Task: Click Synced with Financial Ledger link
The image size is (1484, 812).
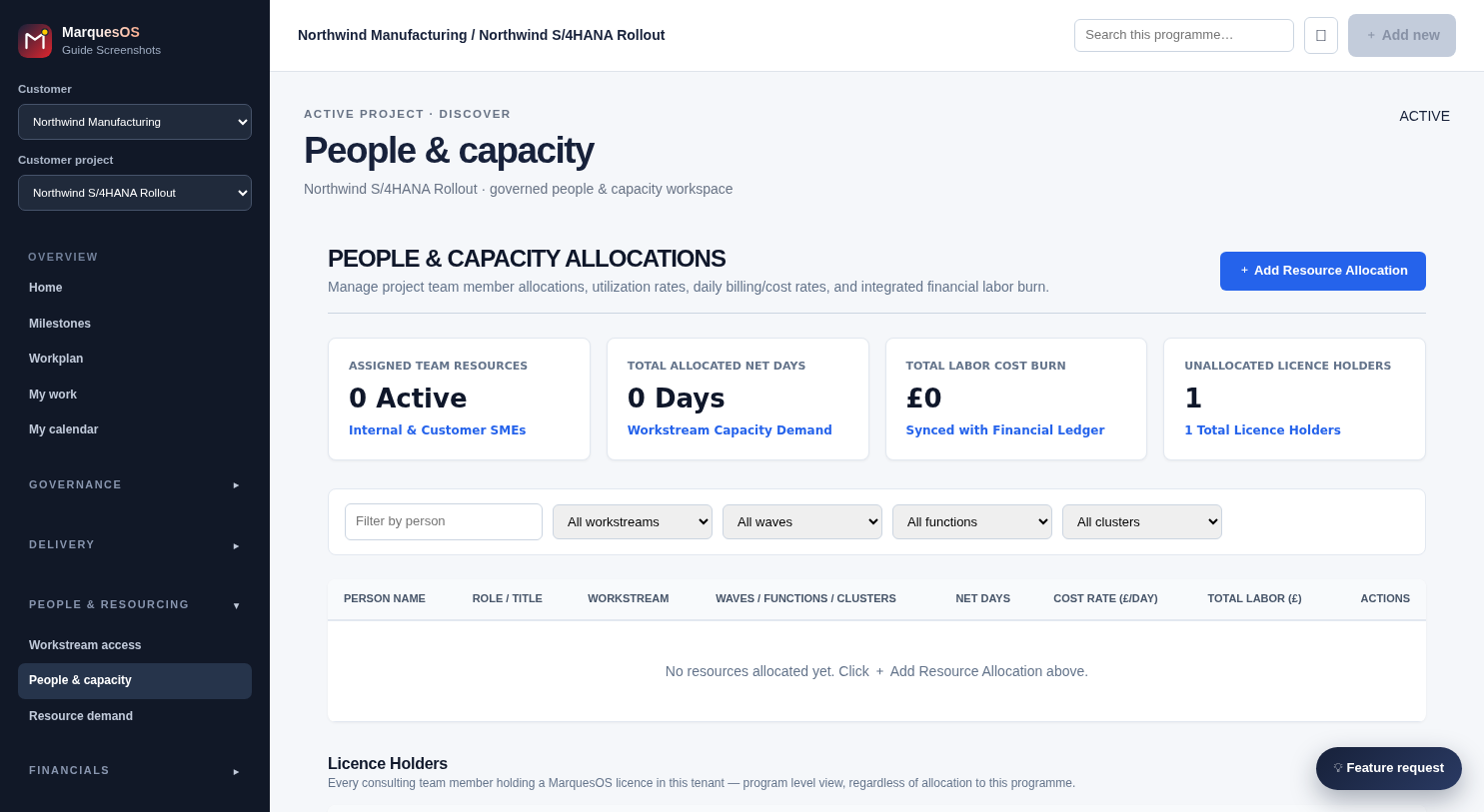Action: [x=1005, y=430]
